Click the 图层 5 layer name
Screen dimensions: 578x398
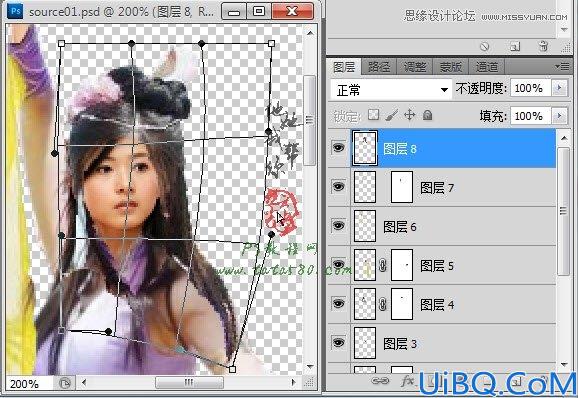click(437, 266)
